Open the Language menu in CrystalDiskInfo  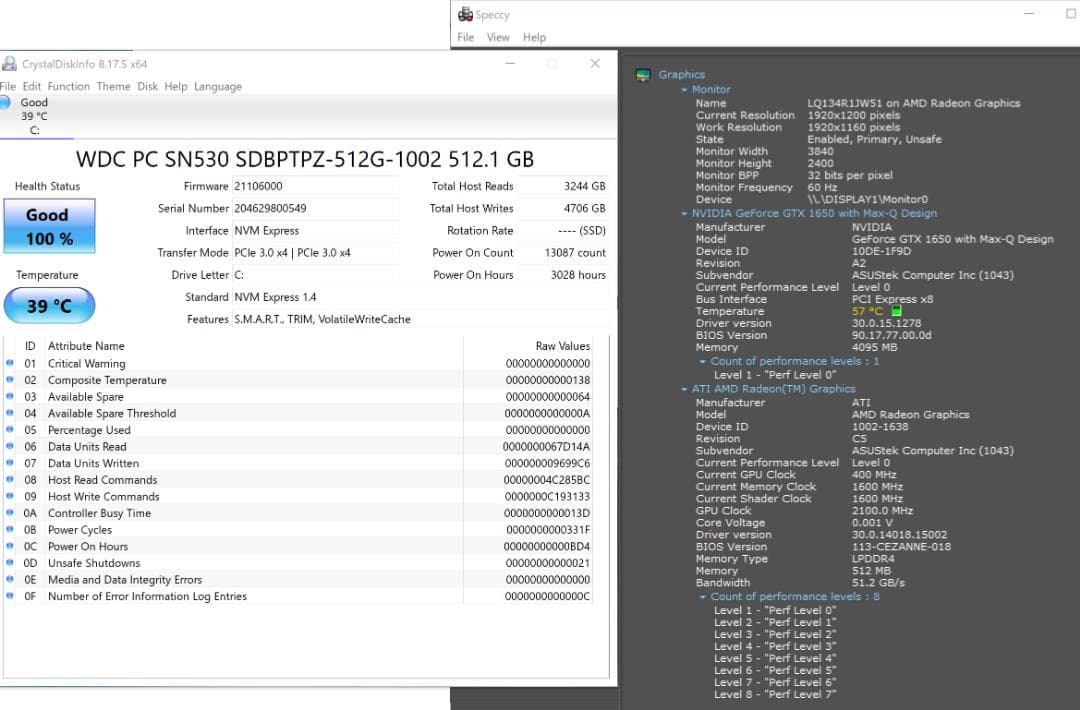click(x=218, y=87)
